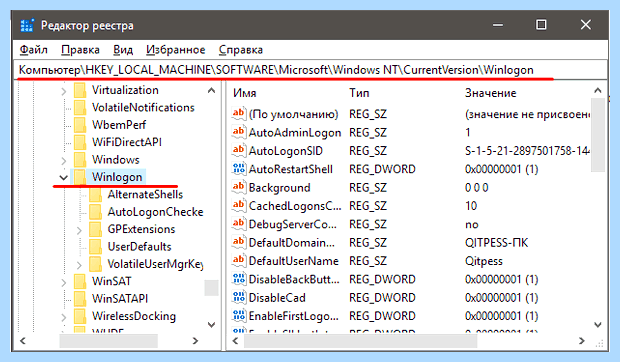
Task: Click the AutoLogonChecke folder icon
Action: coord(96,212)
